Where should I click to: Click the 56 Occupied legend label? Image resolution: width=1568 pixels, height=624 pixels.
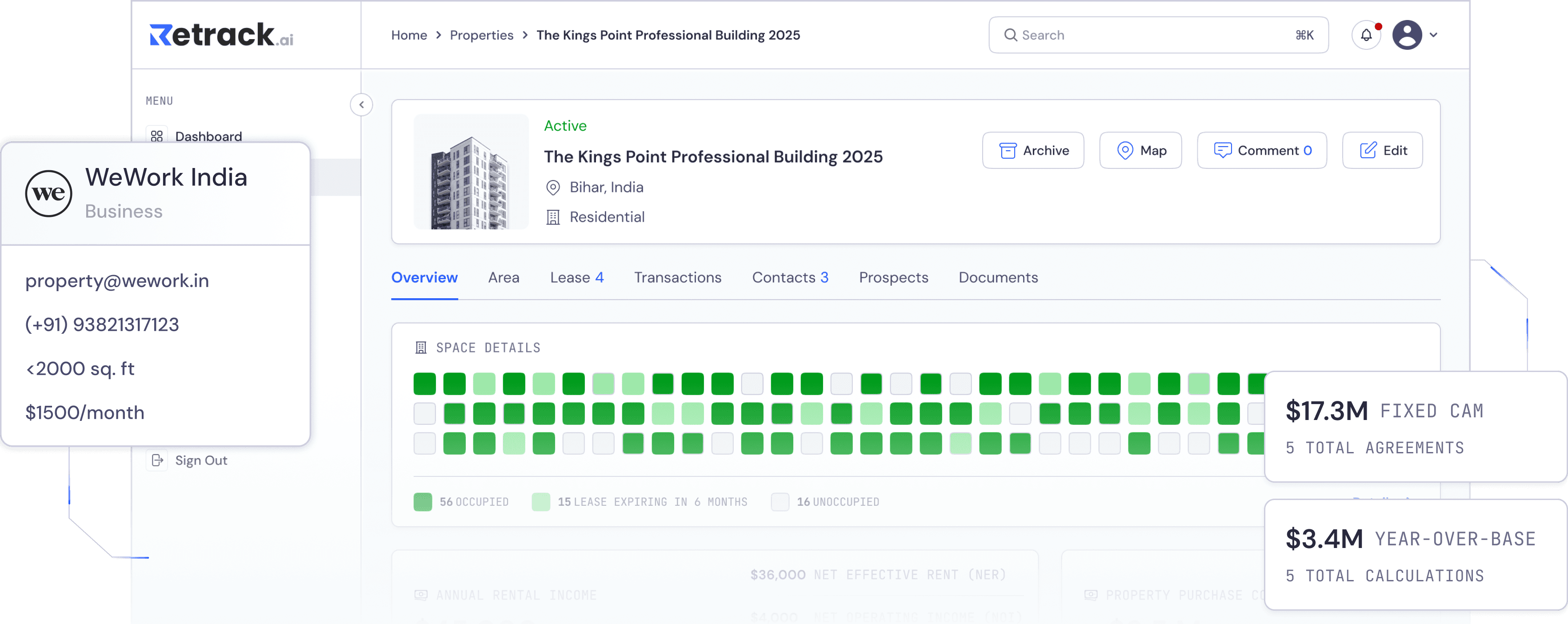click(474, 502)
